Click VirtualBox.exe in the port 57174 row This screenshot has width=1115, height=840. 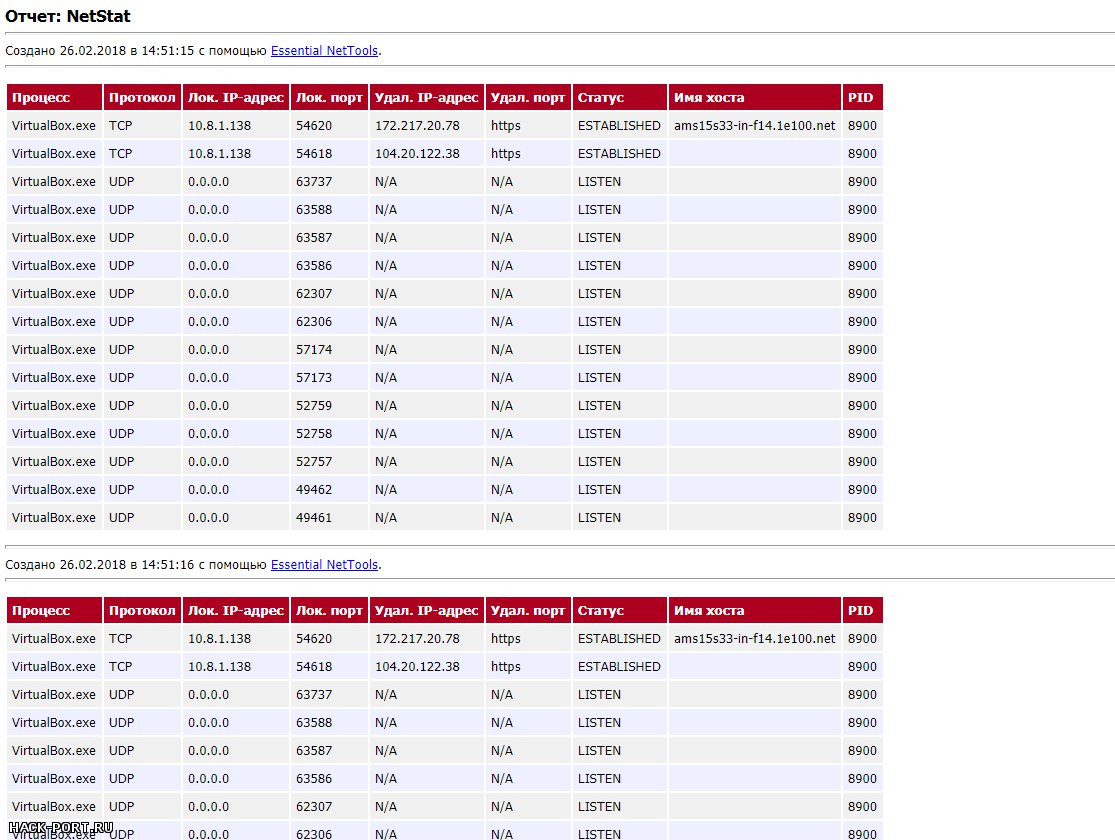54,349
